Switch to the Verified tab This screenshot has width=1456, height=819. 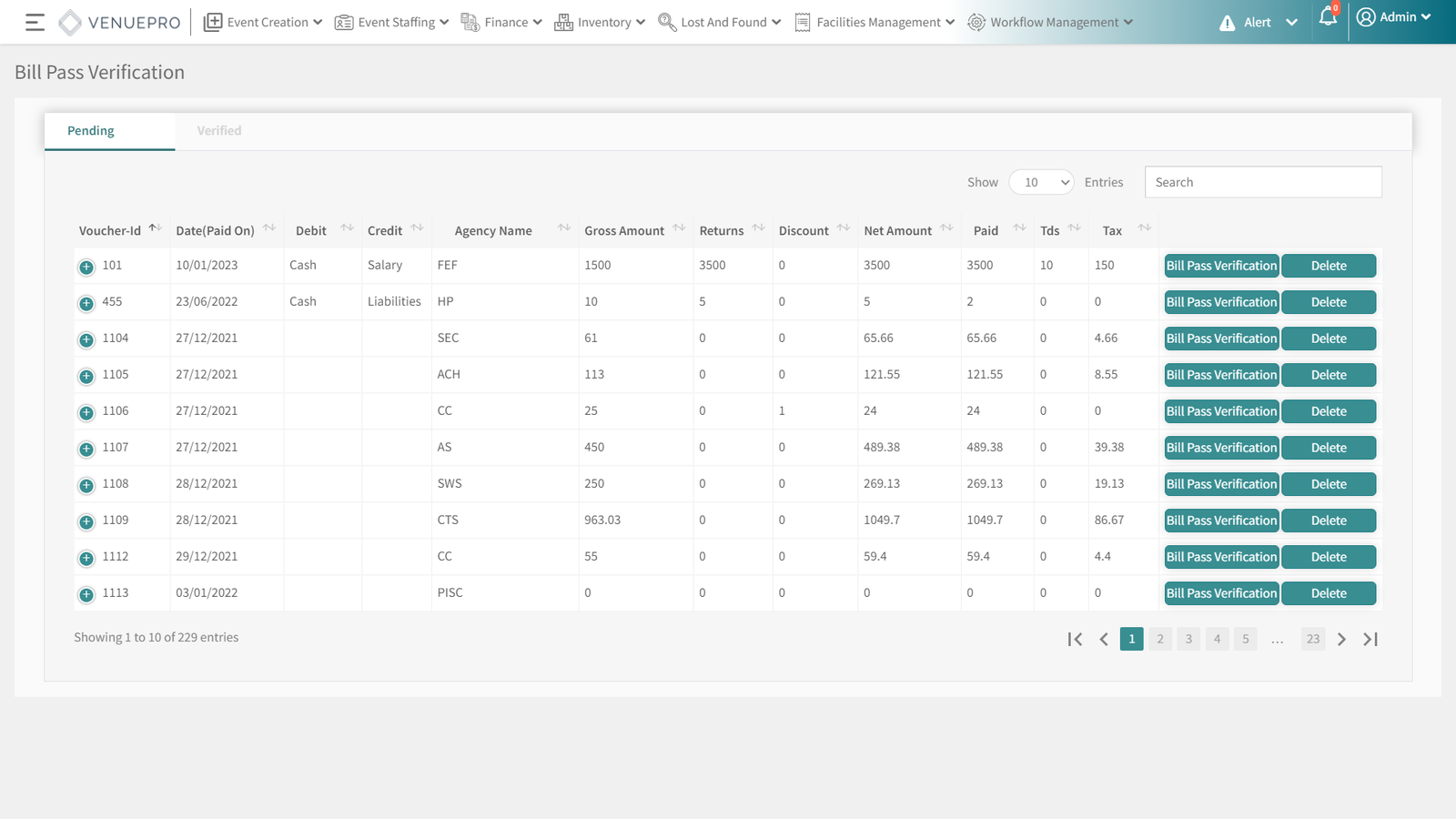(x=219, y=131)
